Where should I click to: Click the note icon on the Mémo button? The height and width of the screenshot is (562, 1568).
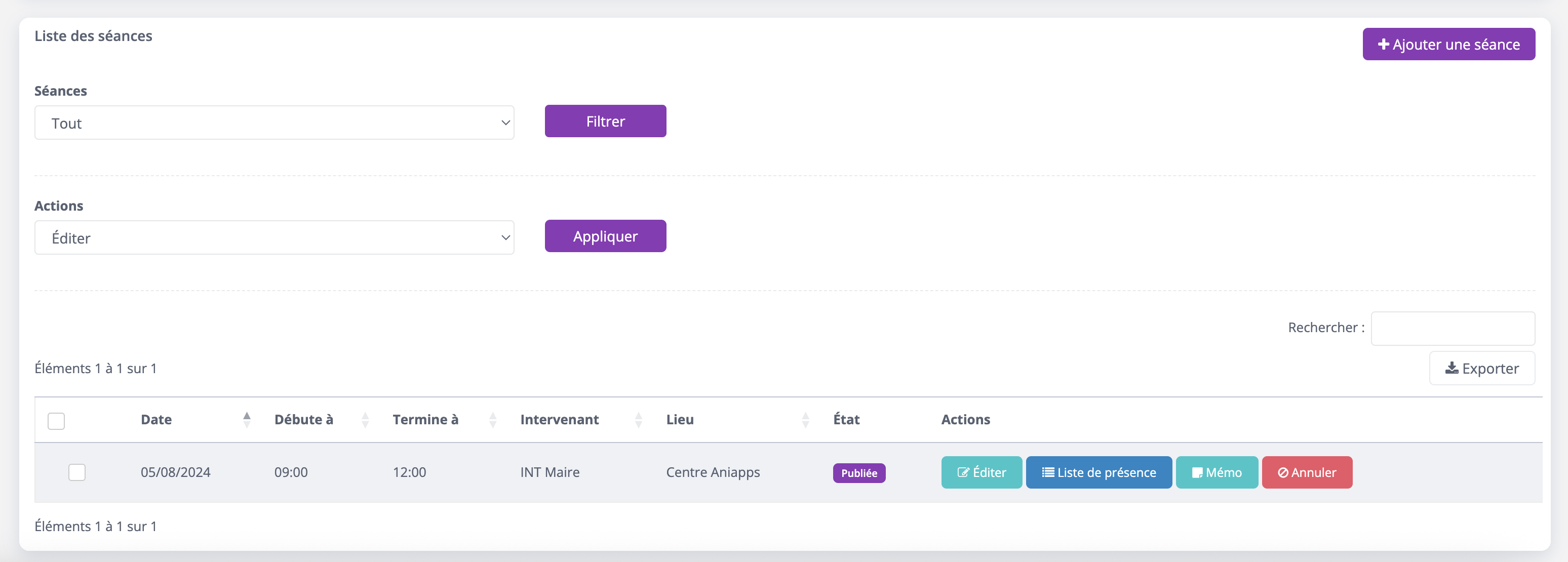click(1197, 472)
